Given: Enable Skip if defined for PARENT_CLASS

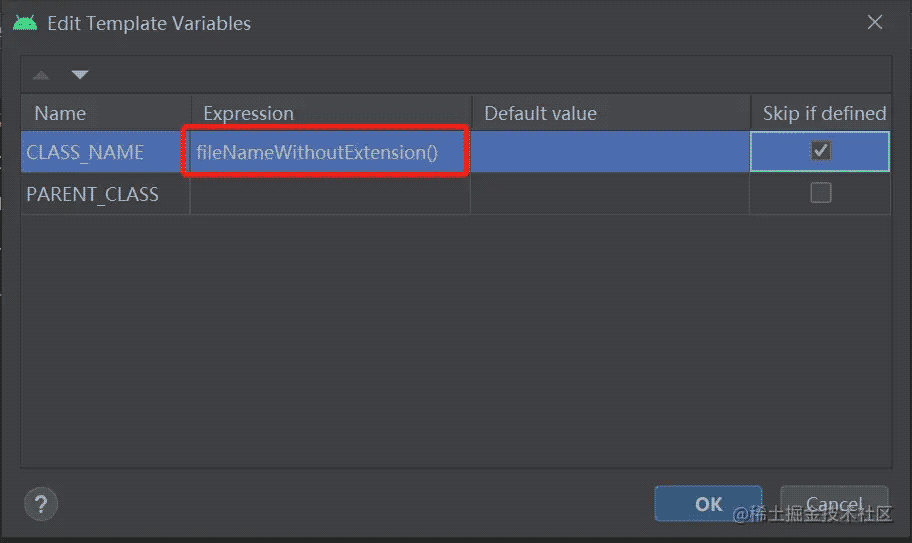Looking at the screenshot, I should tap(820, 194).
